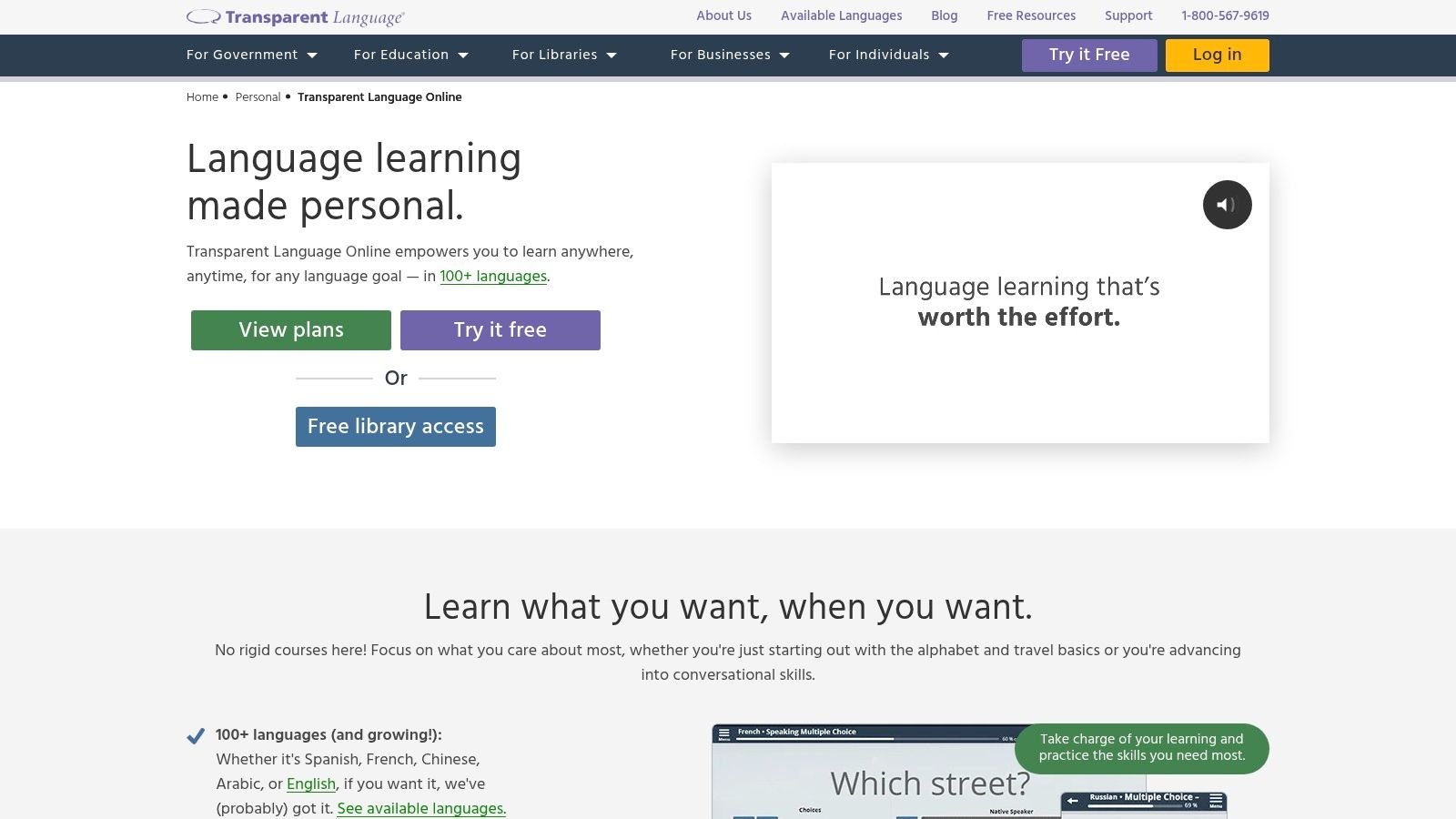
Task: Click the yellow Log in button
Action: coord(1218,56)
